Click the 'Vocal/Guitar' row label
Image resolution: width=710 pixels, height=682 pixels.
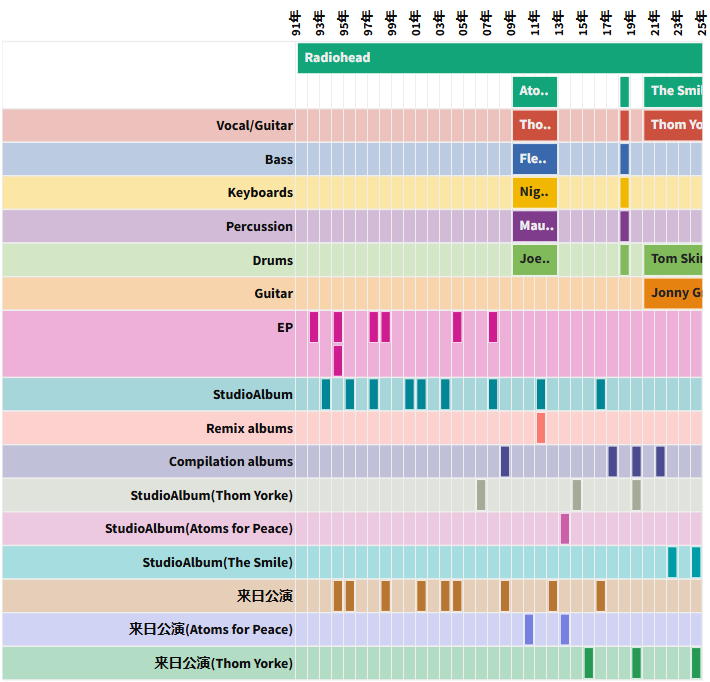coord(254,125)
